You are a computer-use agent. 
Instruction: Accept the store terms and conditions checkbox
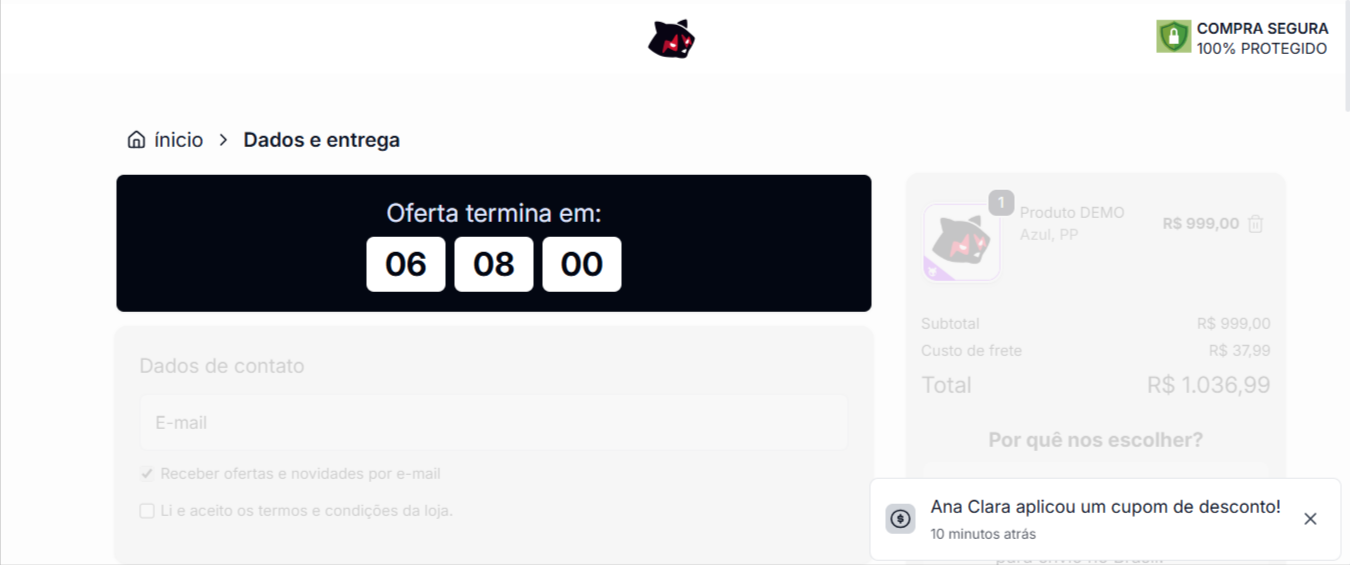point(147,511)
